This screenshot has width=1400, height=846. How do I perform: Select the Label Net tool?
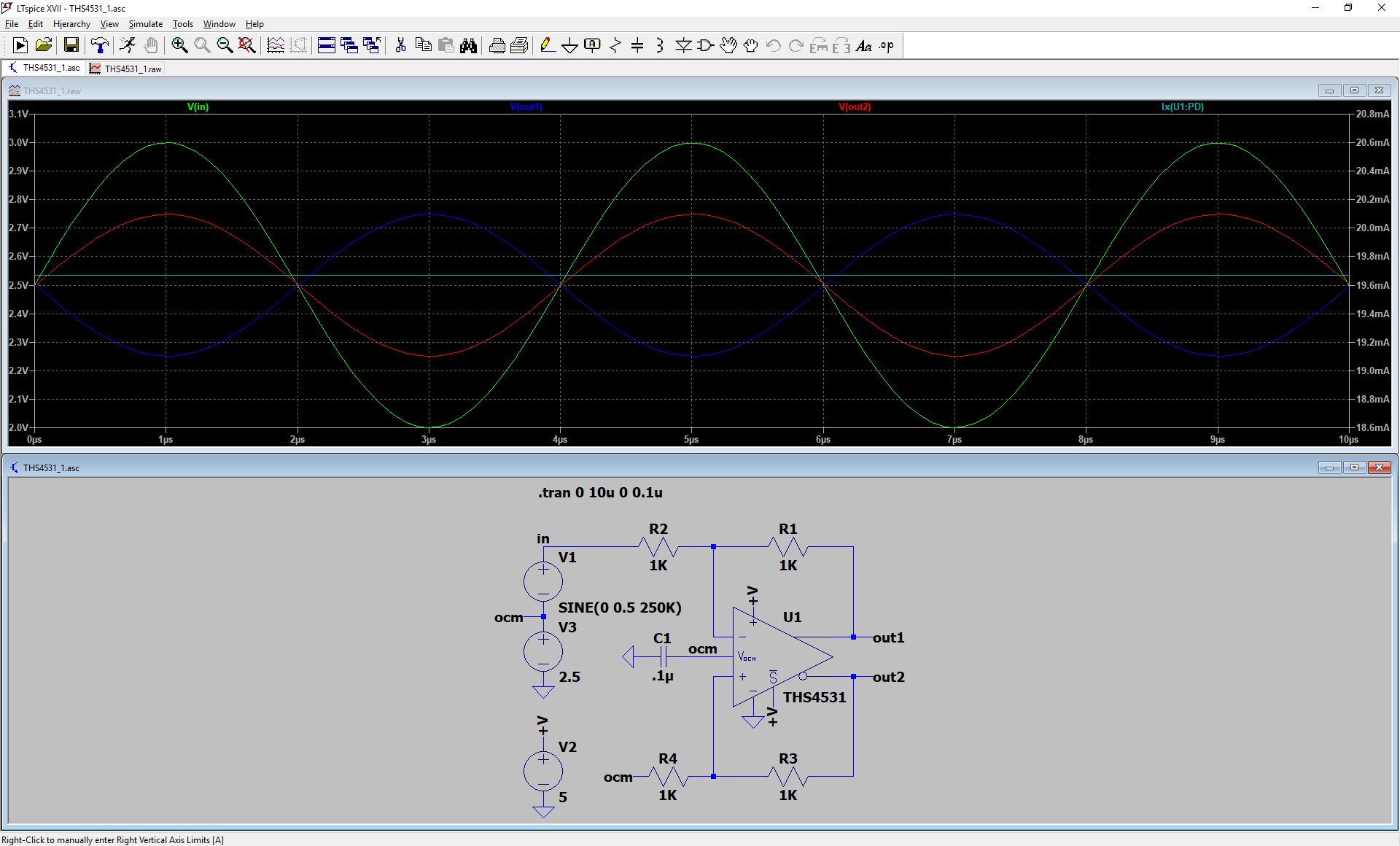point(592,46)
